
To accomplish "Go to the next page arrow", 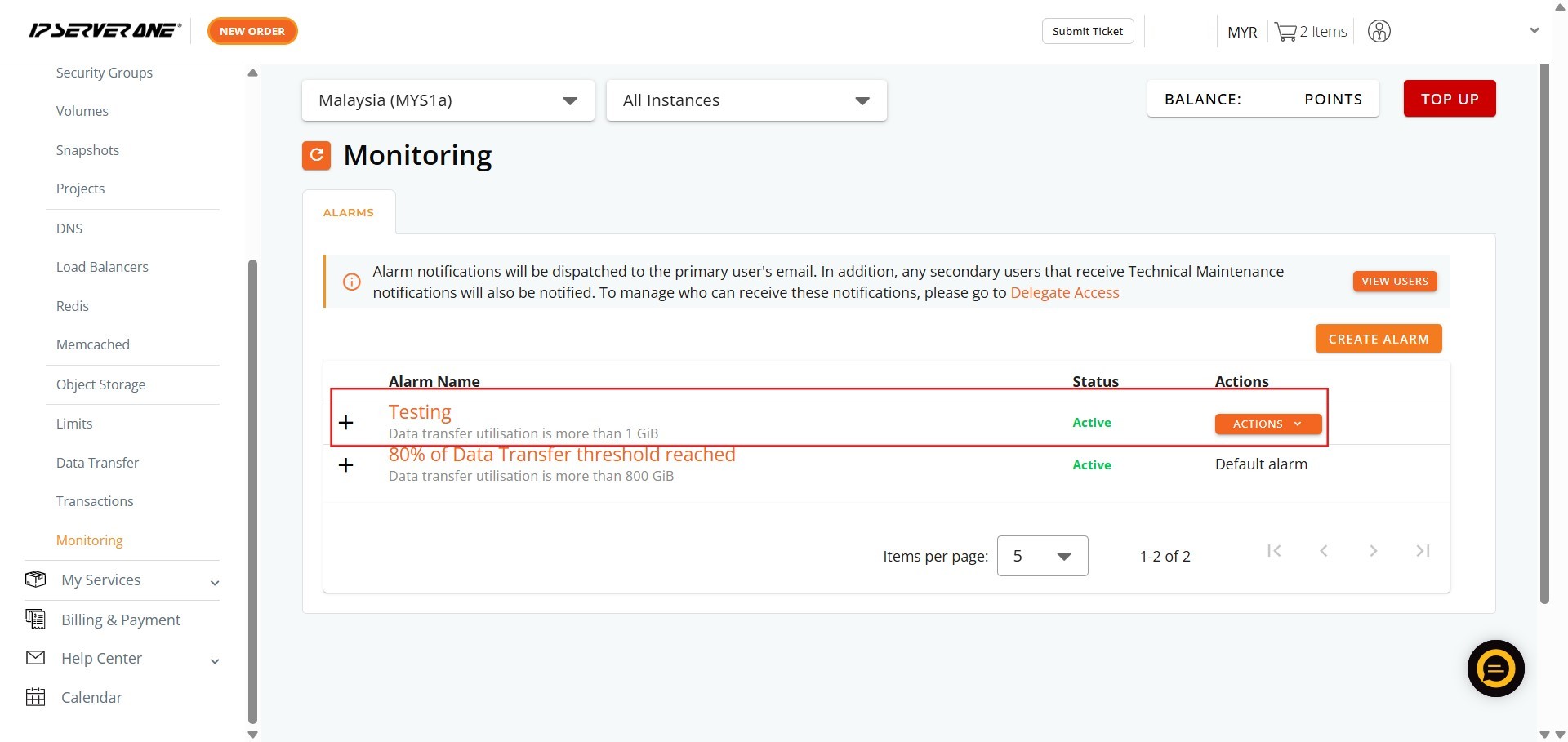I will pyautogui.click(x=1373, y=551).
